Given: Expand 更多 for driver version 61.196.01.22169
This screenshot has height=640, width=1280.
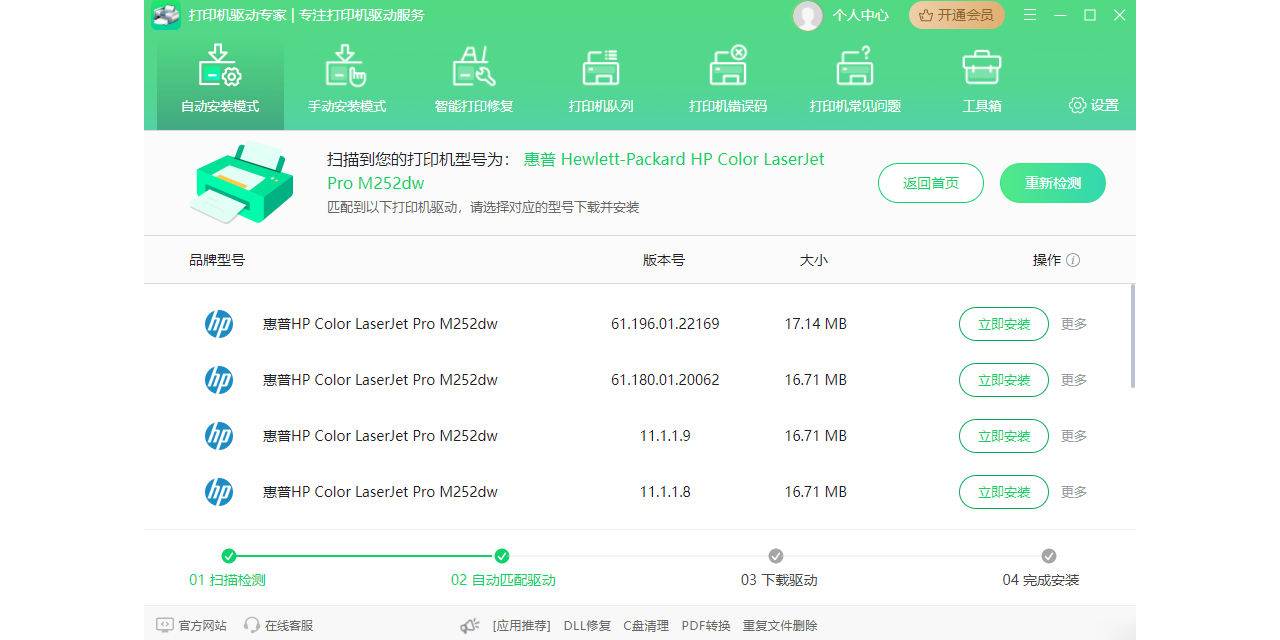Looking at the screenshot, I should point(1074,324).
